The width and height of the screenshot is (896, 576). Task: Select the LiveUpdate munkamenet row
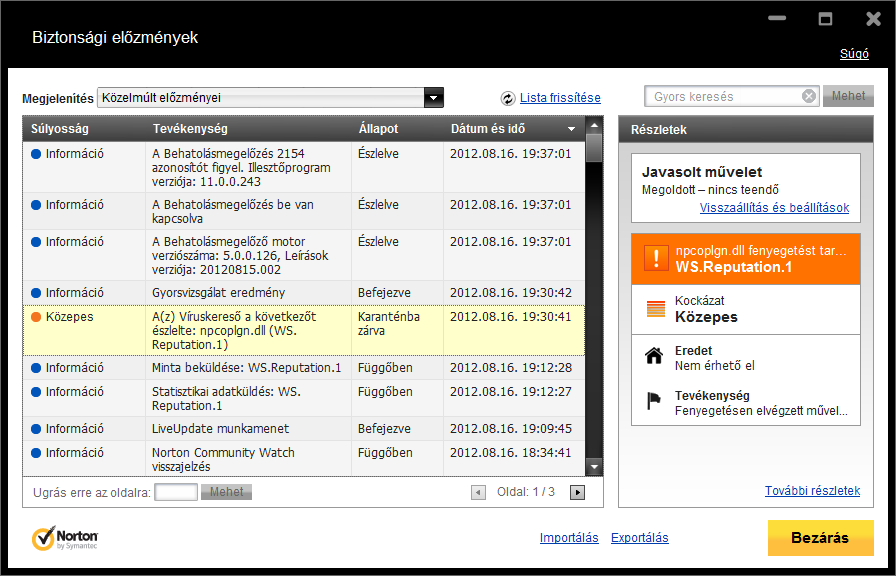click(304, 429)
